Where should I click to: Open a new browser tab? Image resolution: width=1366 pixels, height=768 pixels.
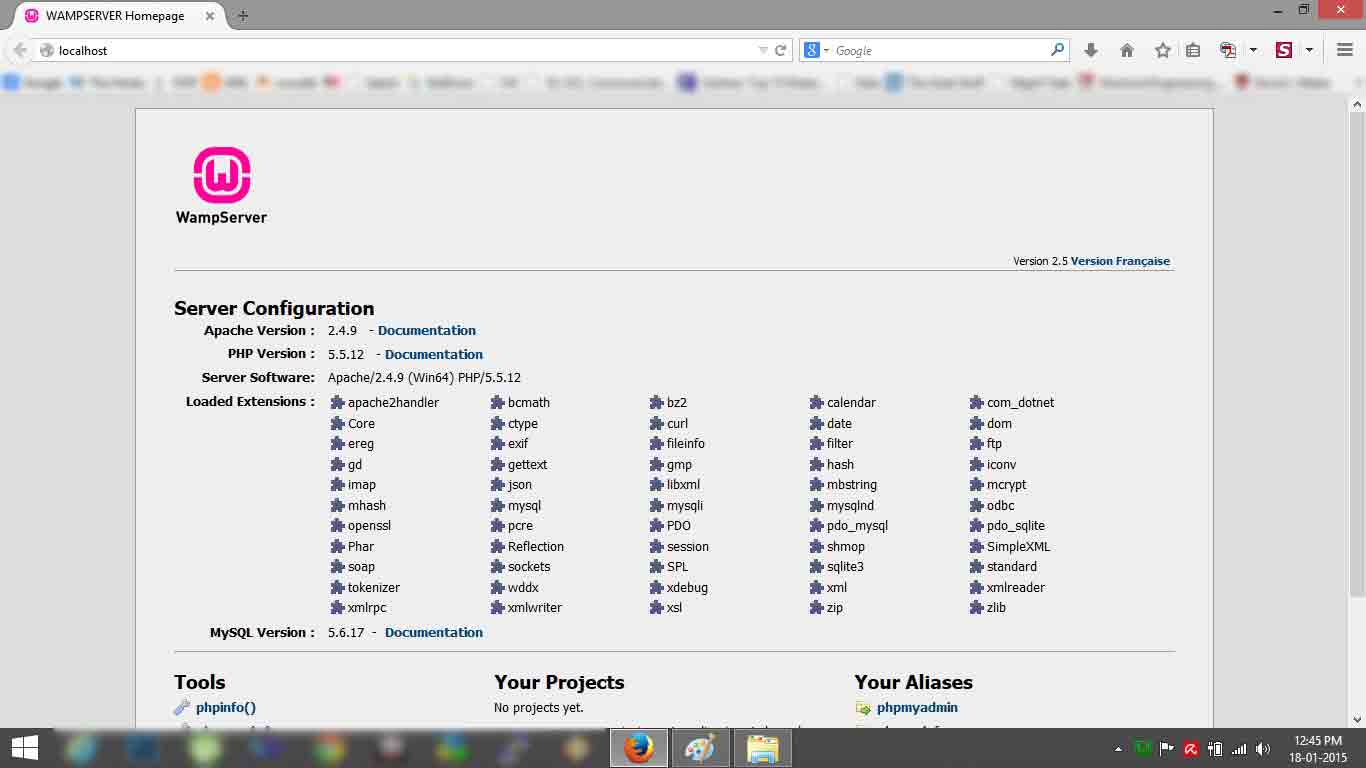pos(243,16)
